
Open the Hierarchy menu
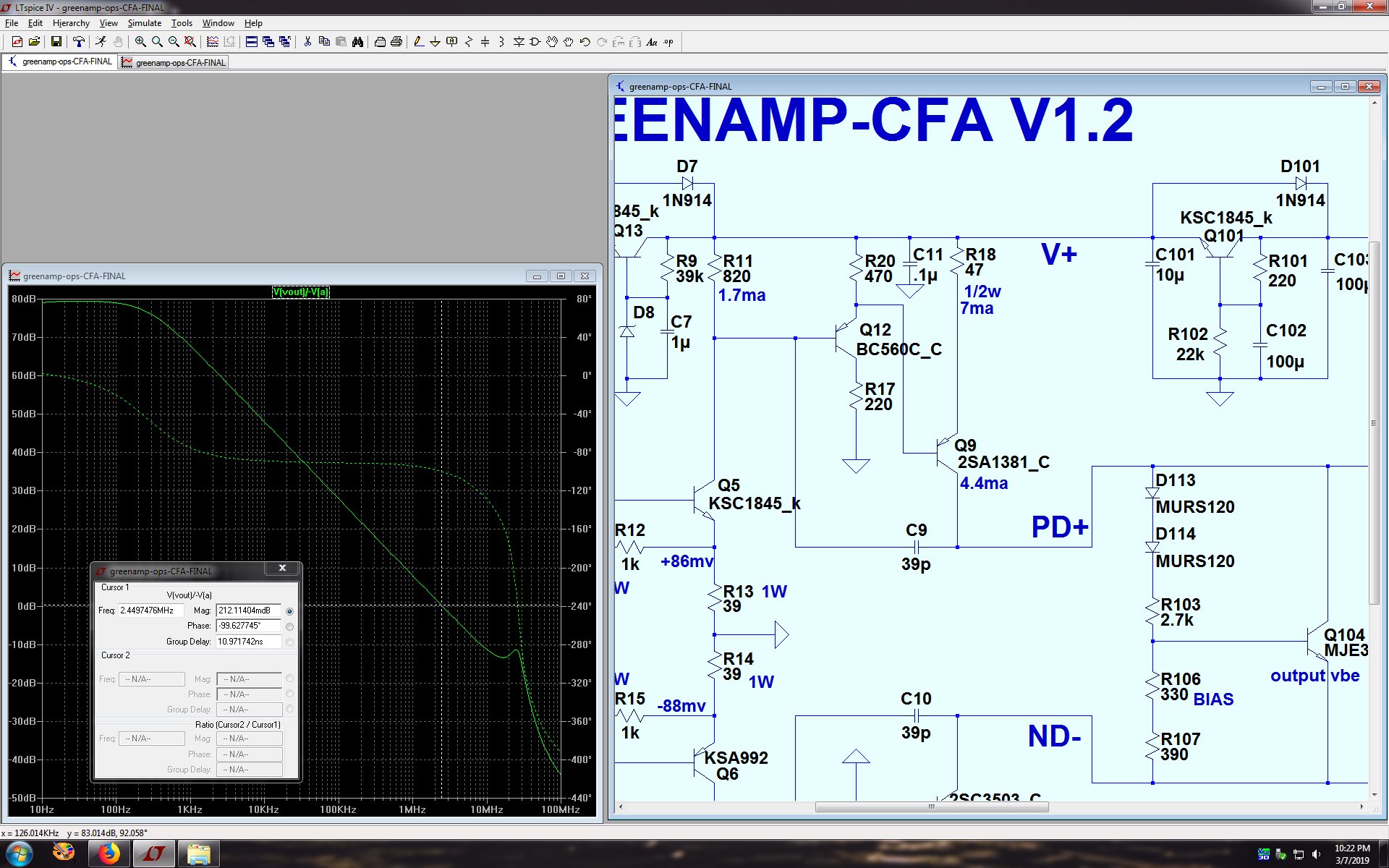[71, 23]
